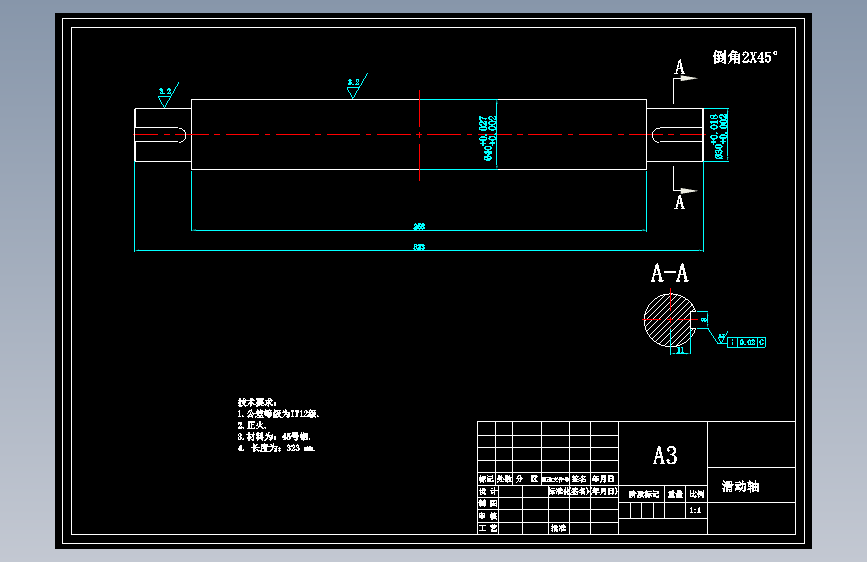Viewport: 867px width, 562px height.
Task: Click the '设计' row label
Action: (488, 491)
